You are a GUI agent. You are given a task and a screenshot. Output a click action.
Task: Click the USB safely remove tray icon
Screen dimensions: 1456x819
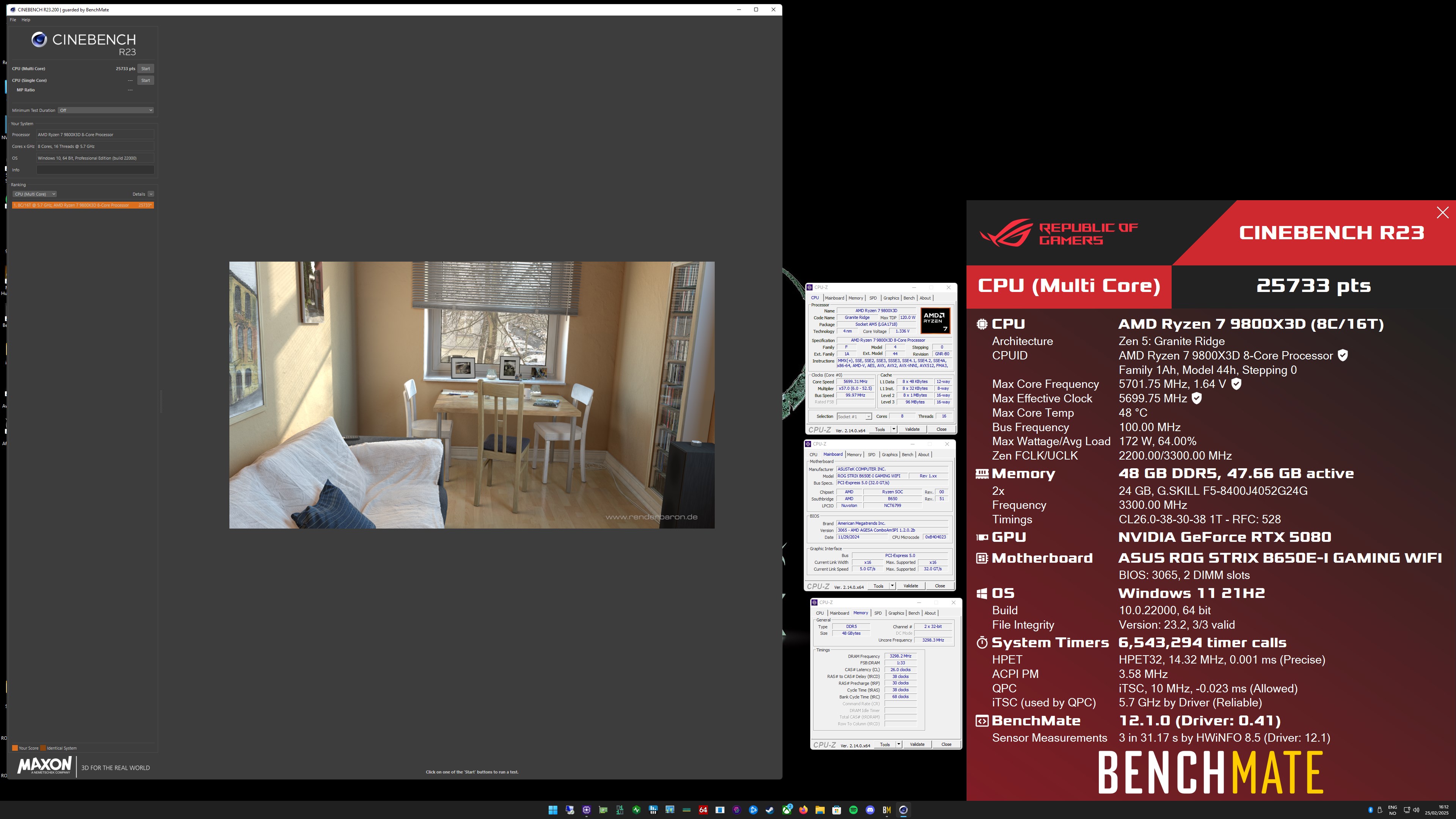(x=1380, y=810)
